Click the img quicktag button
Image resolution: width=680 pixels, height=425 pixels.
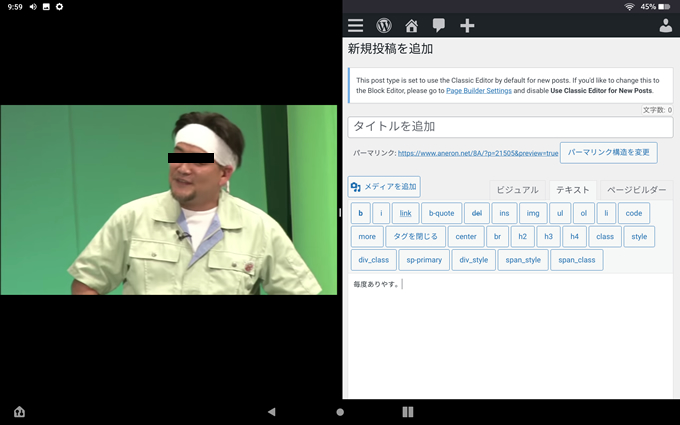(533, 213)
